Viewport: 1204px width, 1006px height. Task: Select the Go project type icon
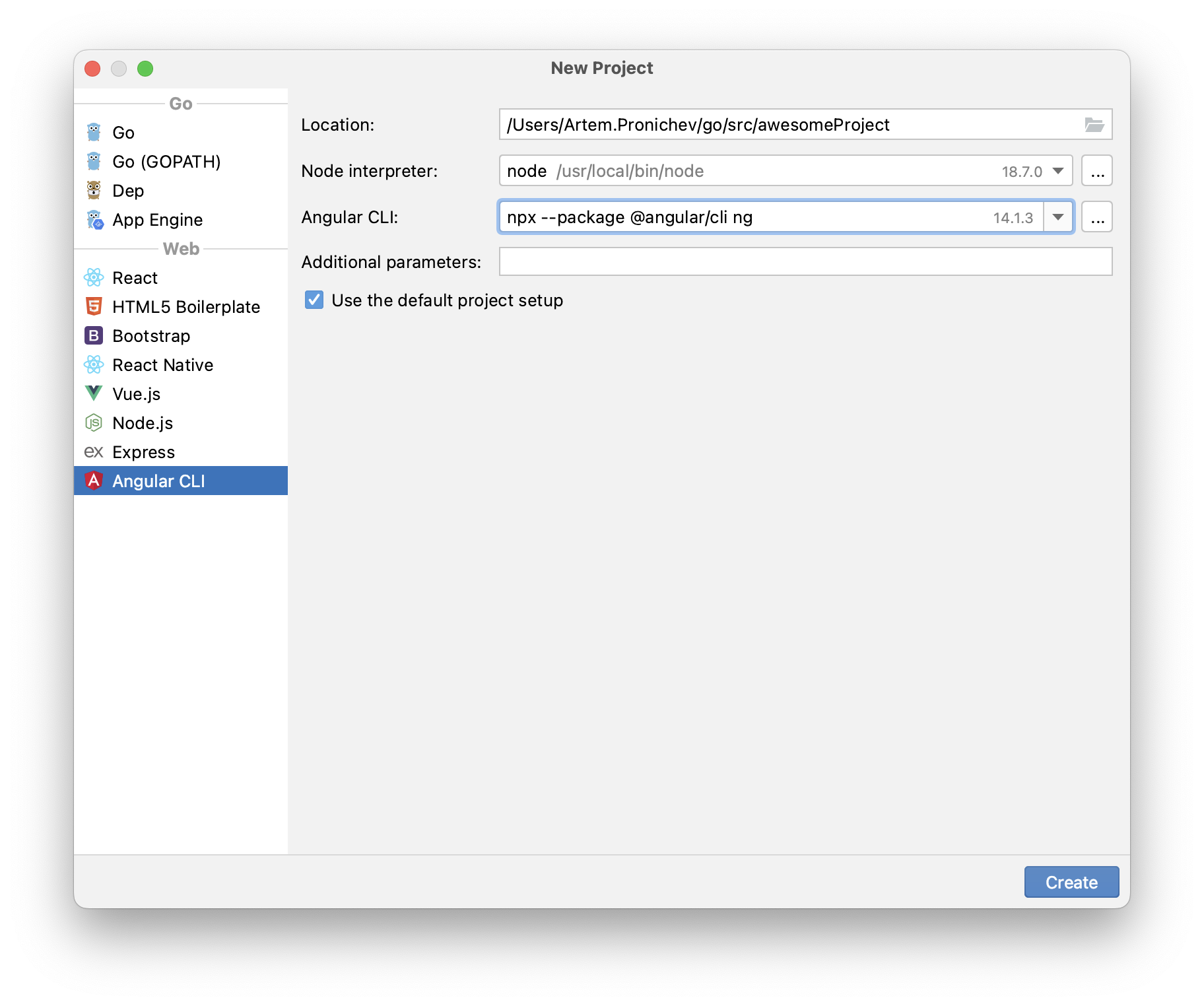click(94, 132)
